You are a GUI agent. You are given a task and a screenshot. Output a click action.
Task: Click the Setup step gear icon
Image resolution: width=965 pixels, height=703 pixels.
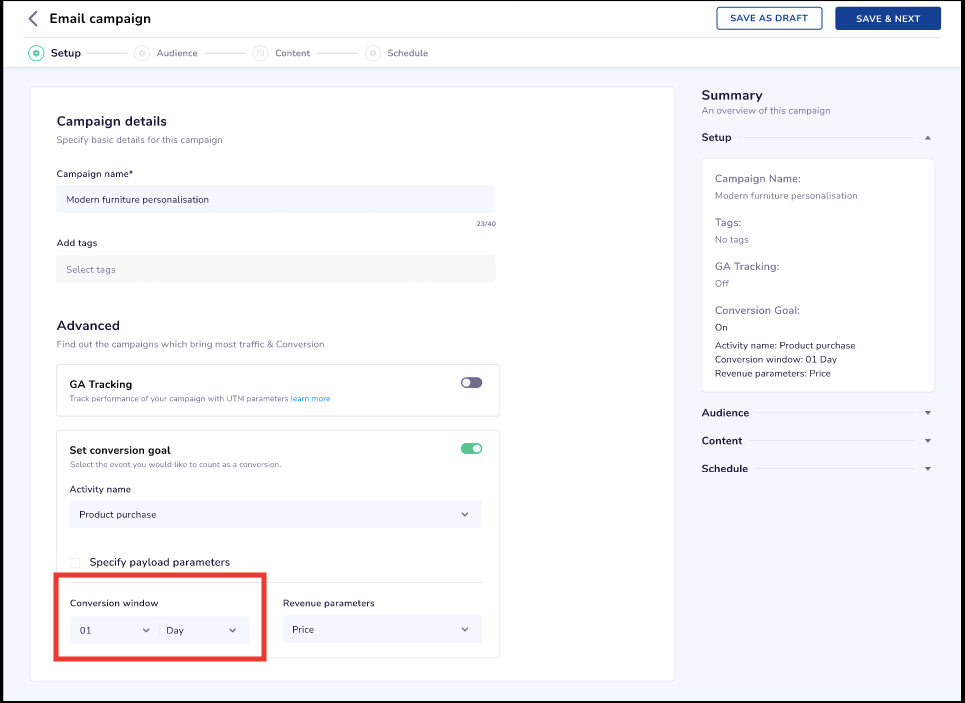36,53
